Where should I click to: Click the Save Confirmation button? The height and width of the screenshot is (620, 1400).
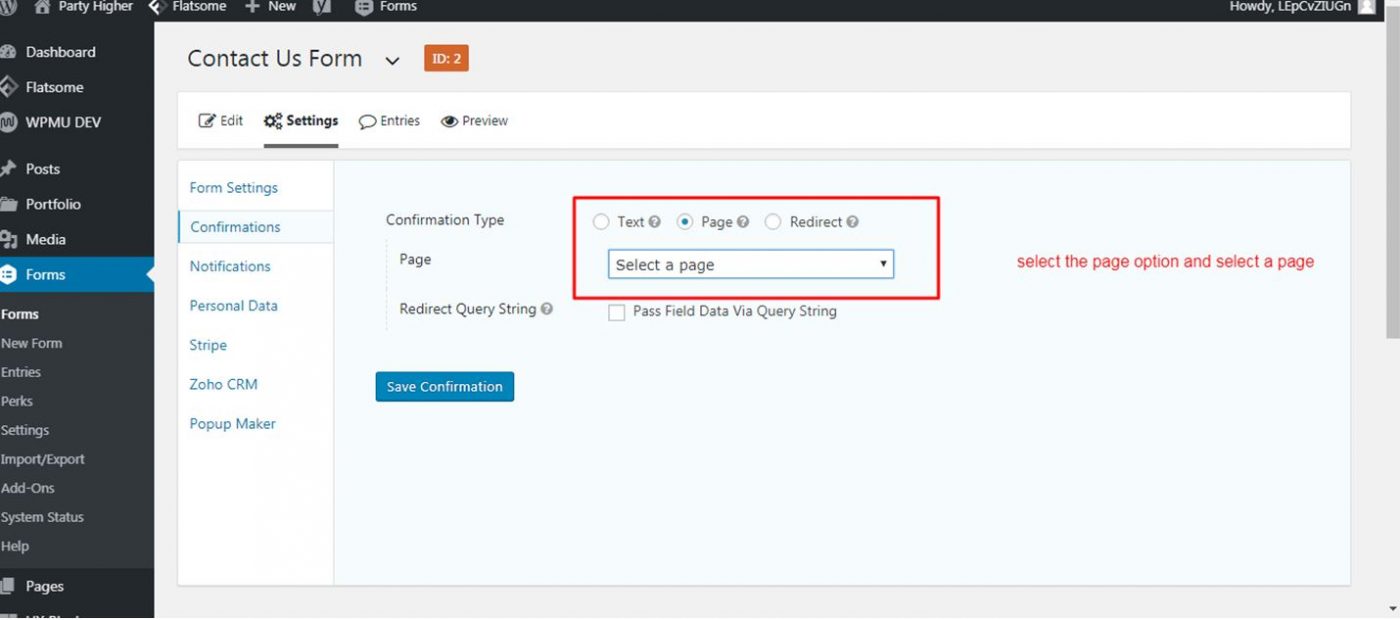pos(444,386)
